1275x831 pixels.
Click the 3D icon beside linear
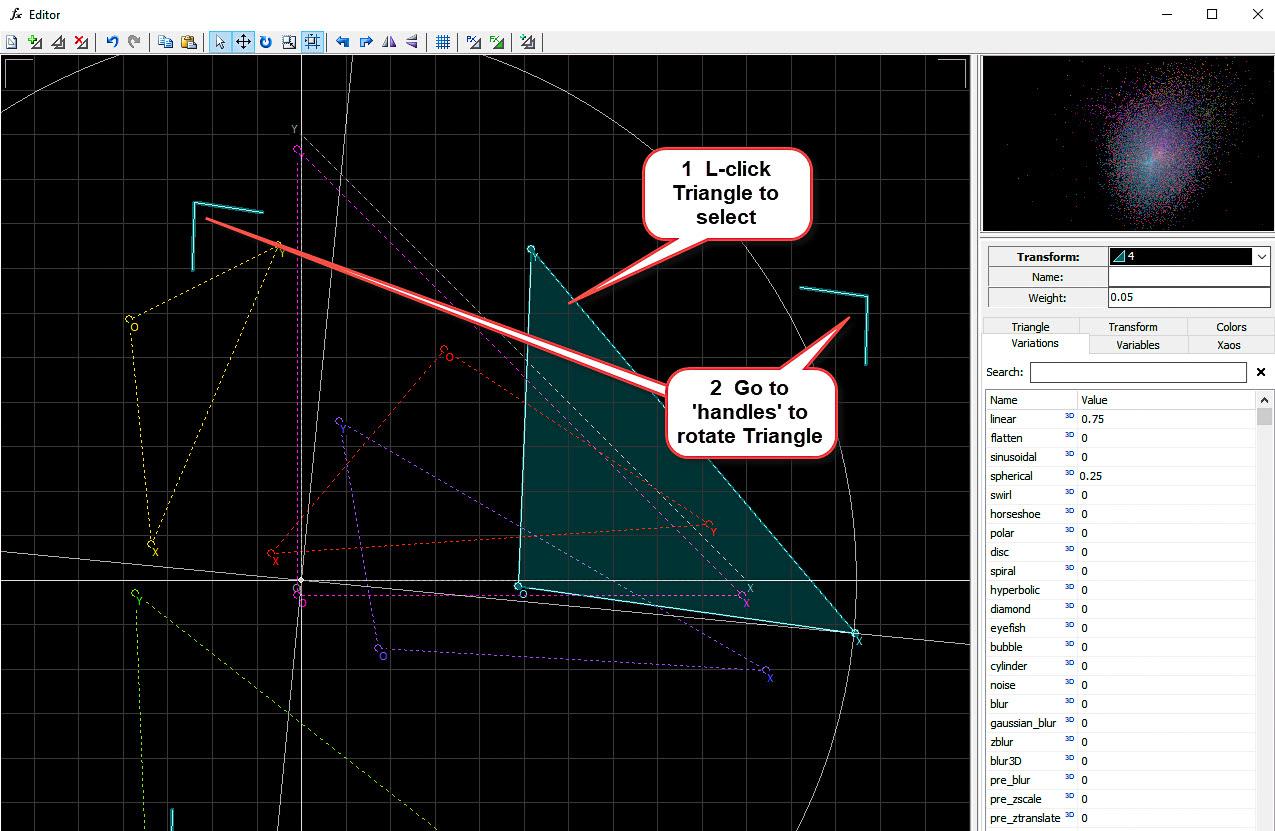tap(1069, 417)
